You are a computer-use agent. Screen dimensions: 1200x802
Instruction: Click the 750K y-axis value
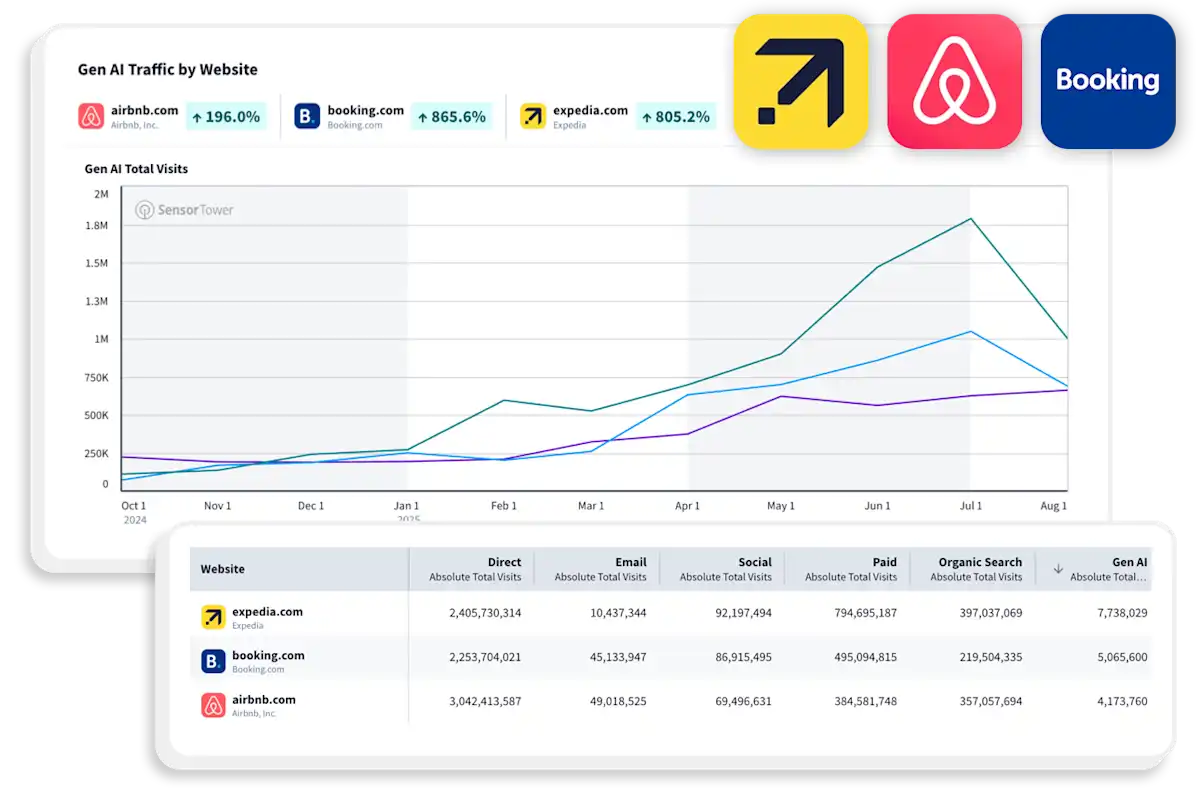(96, 378)
